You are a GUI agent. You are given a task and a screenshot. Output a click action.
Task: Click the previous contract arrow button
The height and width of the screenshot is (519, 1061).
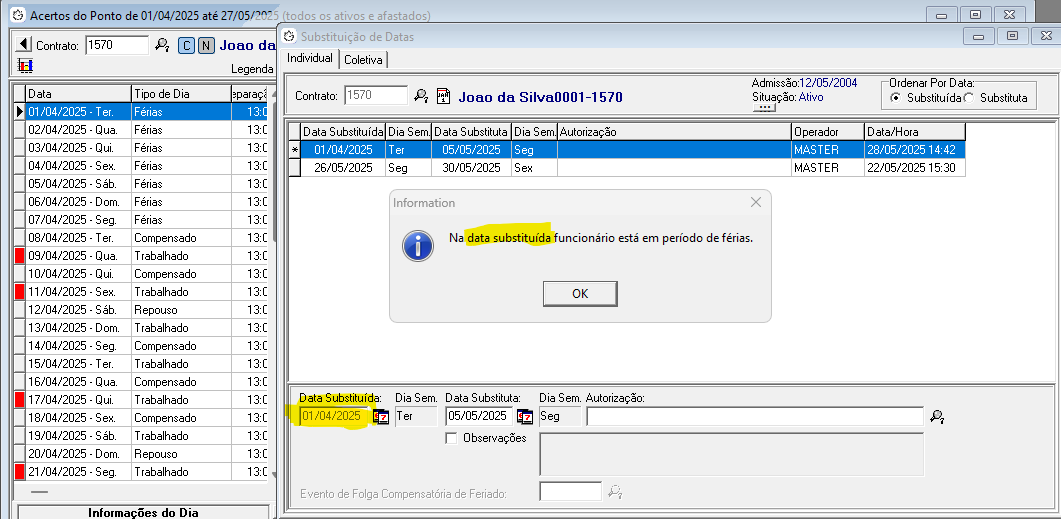[x=23, y=45]
